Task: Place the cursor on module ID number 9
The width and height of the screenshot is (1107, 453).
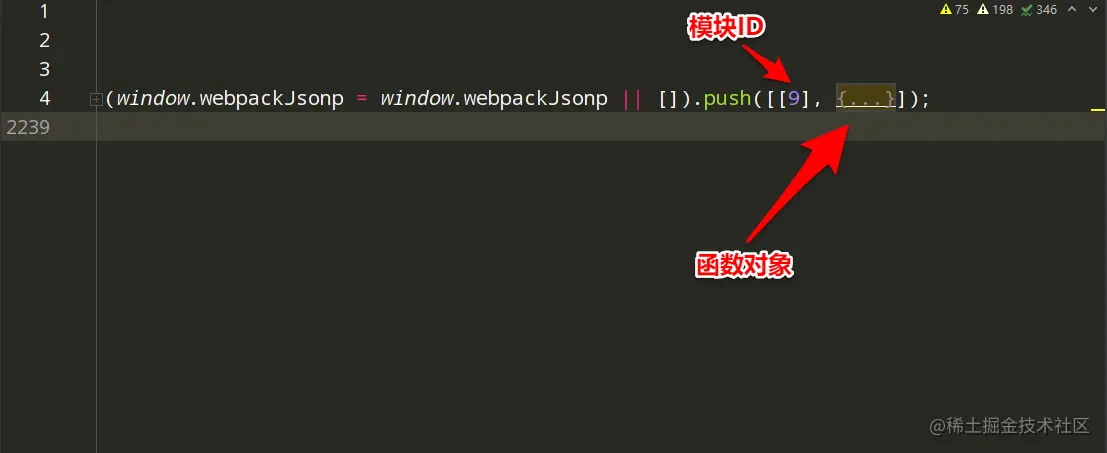Action: click(x=794, y=98)
